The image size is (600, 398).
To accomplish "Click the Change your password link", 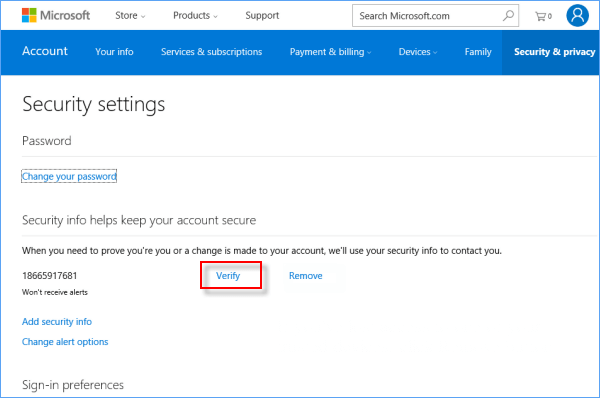I will [69, 176].
